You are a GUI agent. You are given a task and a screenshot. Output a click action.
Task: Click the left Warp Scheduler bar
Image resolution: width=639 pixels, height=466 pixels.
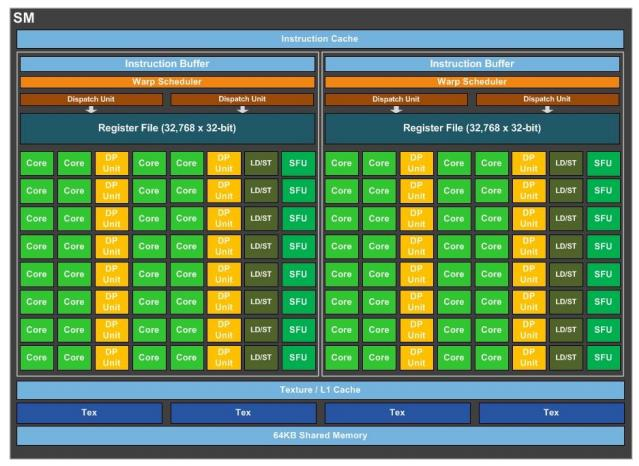pos(167,82)
